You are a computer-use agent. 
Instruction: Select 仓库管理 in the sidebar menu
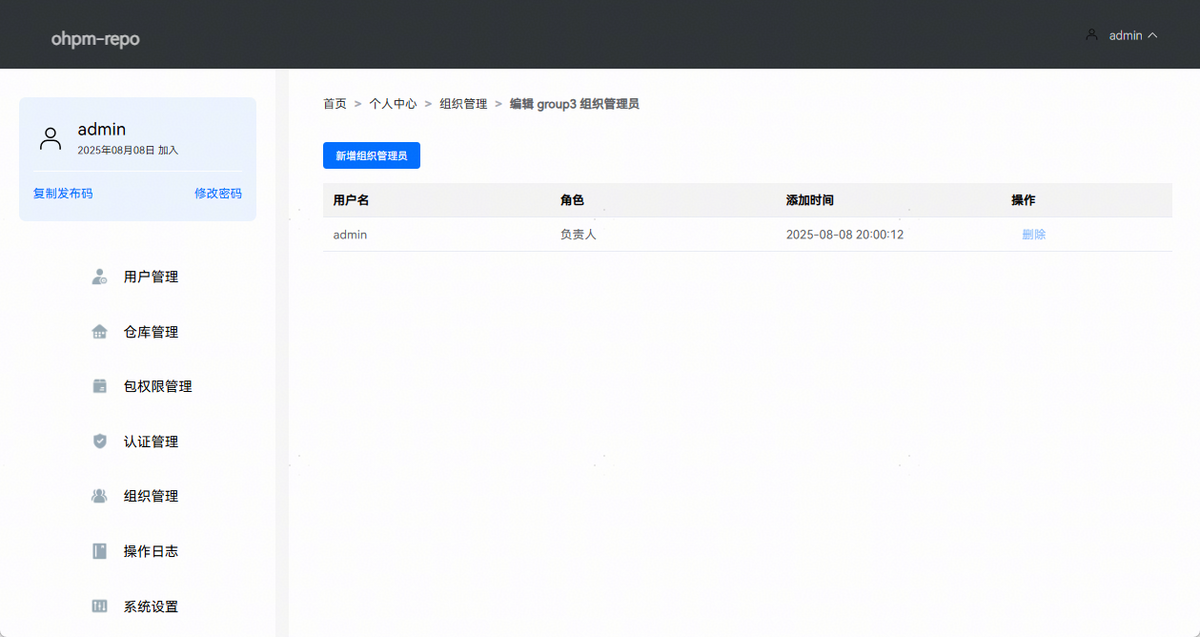coord(151,332)
